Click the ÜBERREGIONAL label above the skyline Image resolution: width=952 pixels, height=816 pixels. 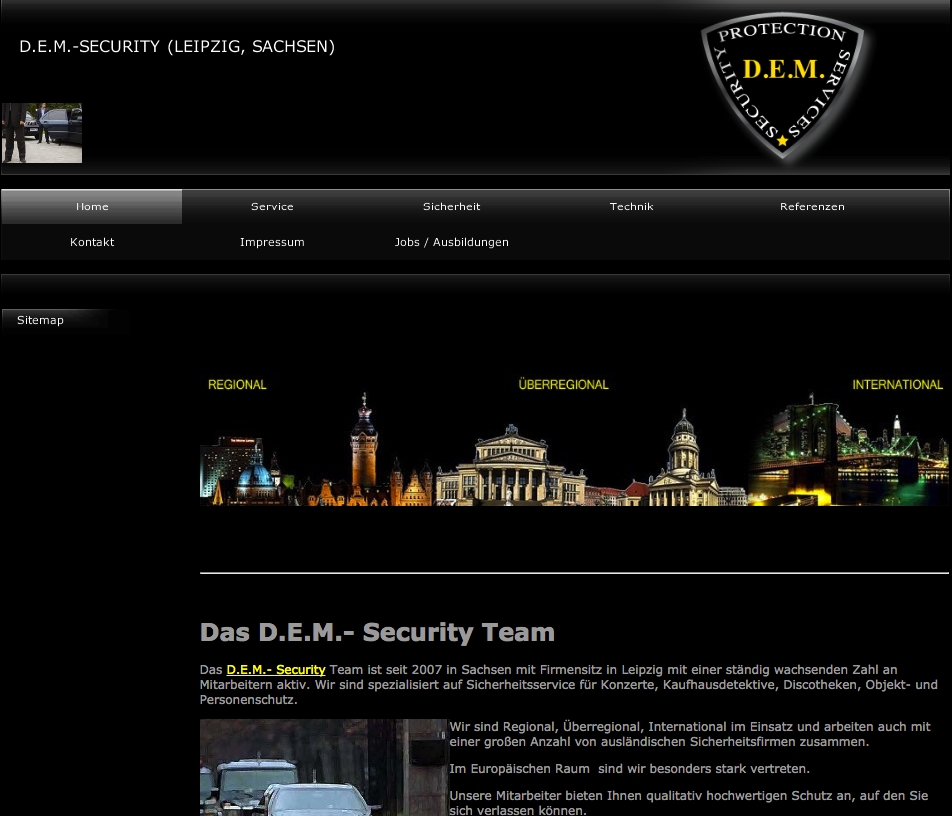coord(563,384)
